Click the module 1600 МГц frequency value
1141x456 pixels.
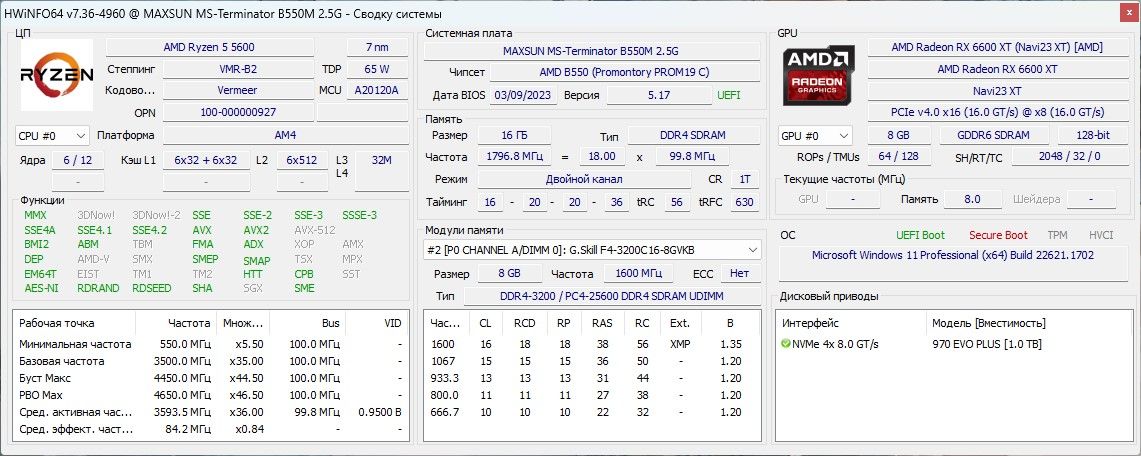(637, 273)
